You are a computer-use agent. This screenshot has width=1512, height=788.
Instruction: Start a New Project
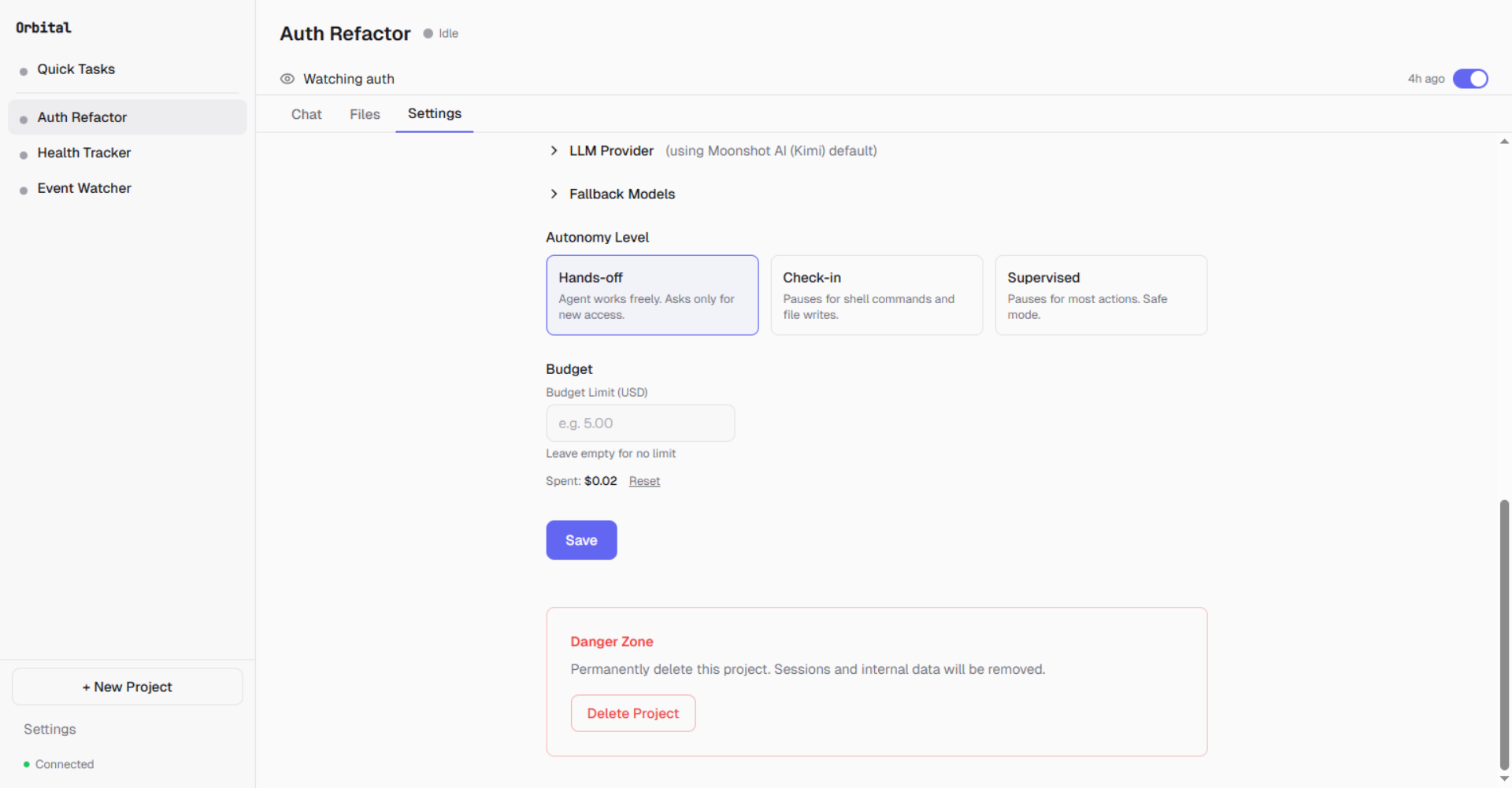click(x=127, y=686)
